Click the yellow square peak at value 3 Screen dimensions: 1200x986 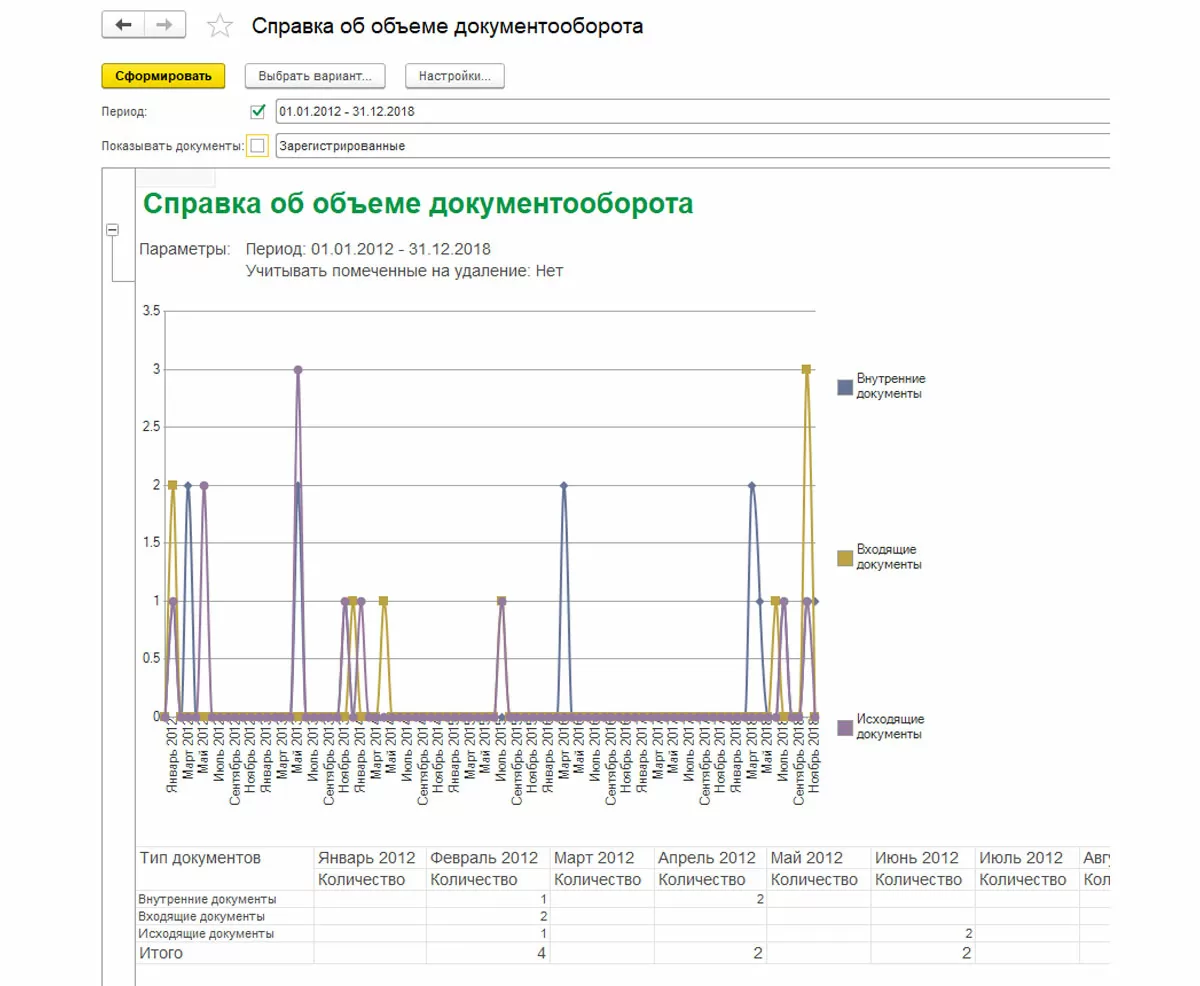(806, 370)
